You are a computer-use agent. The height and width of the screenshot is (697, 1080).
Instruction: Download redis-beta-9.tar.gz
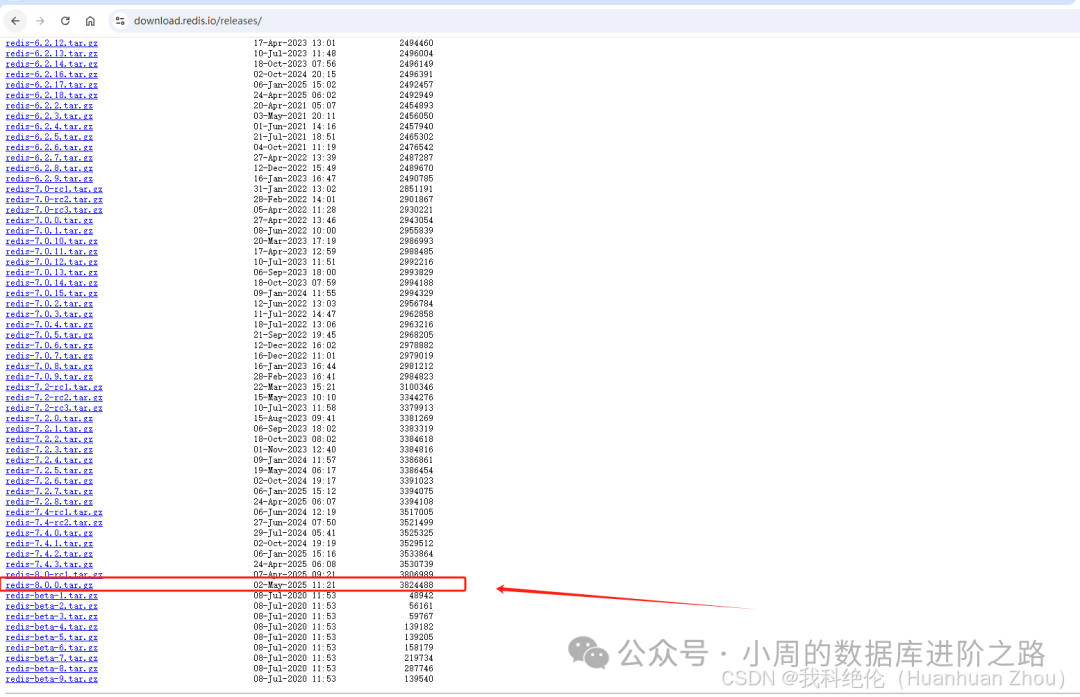pos(52,679)
